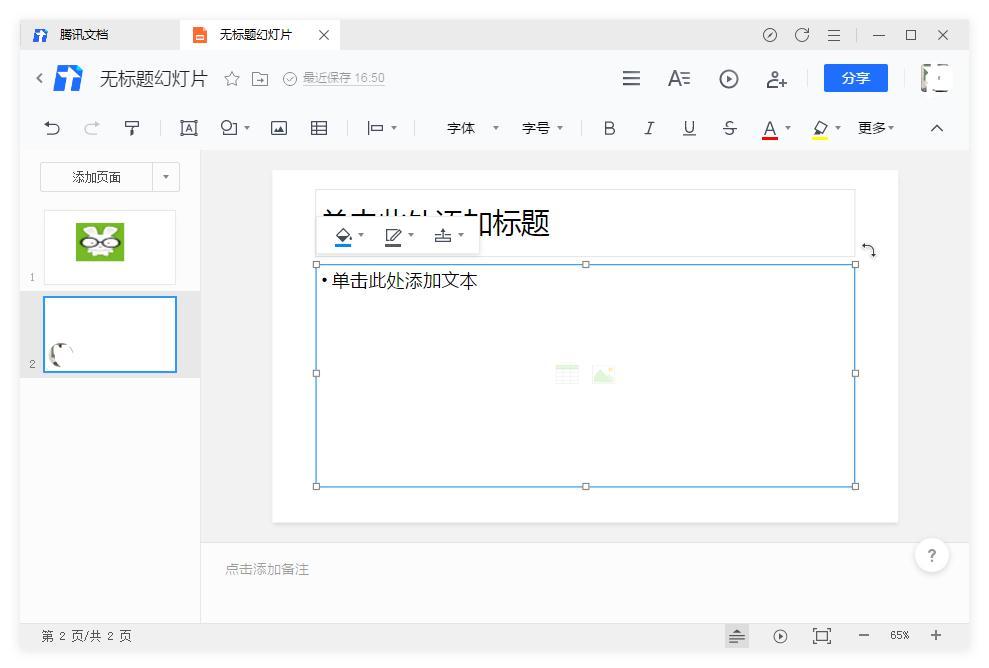Image resolution: width=989 pixels, height=668 pixels.
Task: Toggle bold formatting
Action: pos(609,128)
